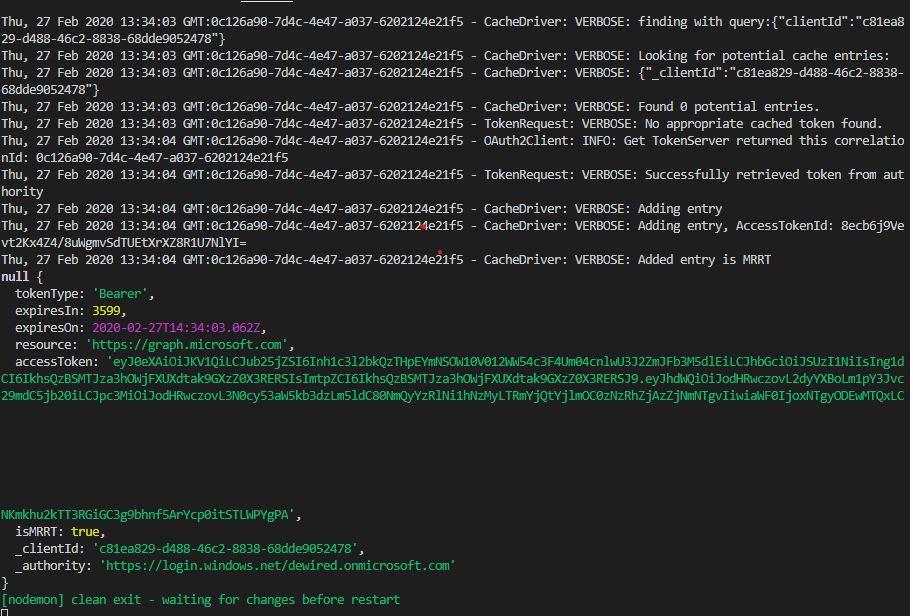Select 'finding with query' log text
Viewport: 913px width, 616px height.
tap(710, 21)
